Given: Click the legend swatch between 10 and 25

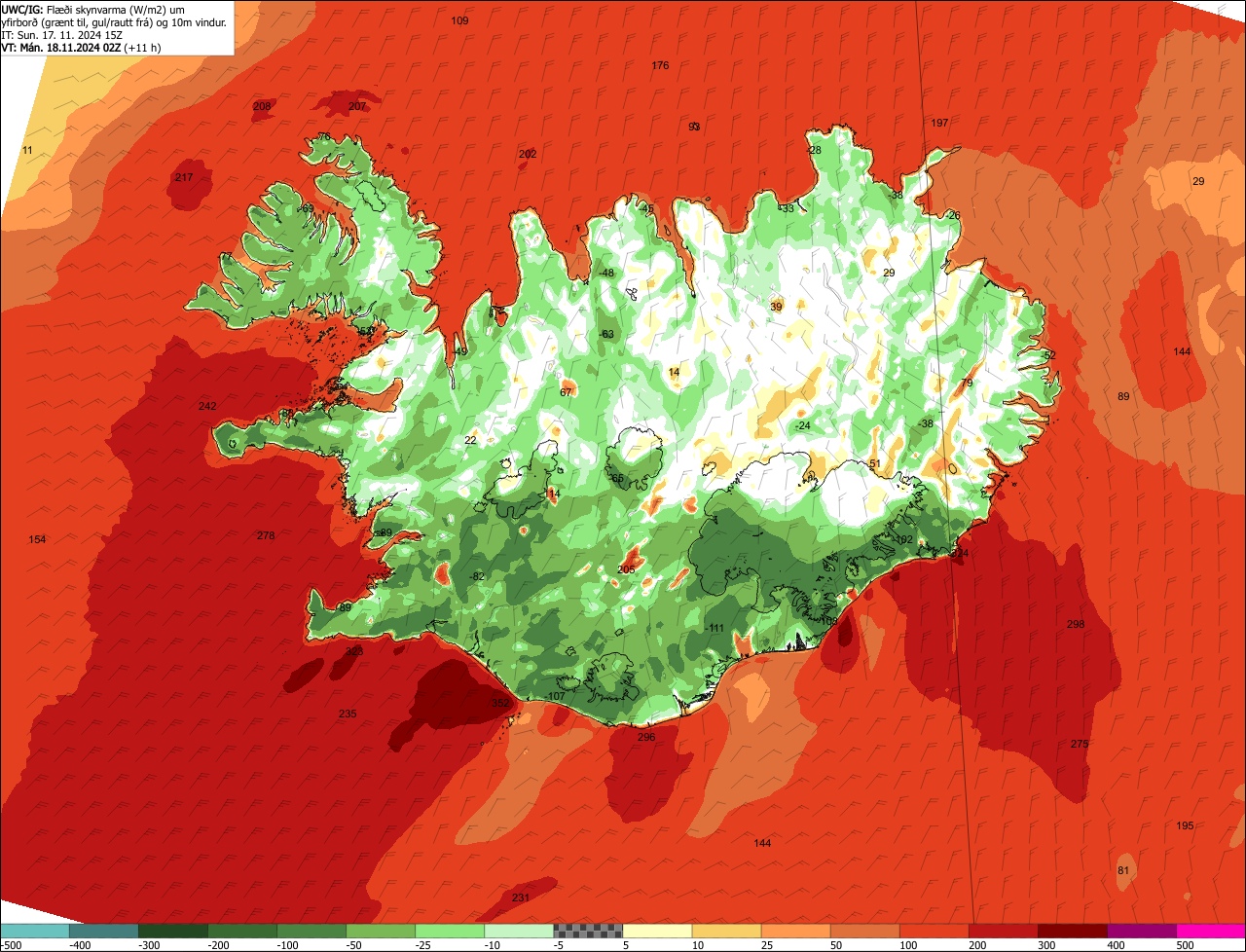Looking at the screenshot, I should 726,931.
